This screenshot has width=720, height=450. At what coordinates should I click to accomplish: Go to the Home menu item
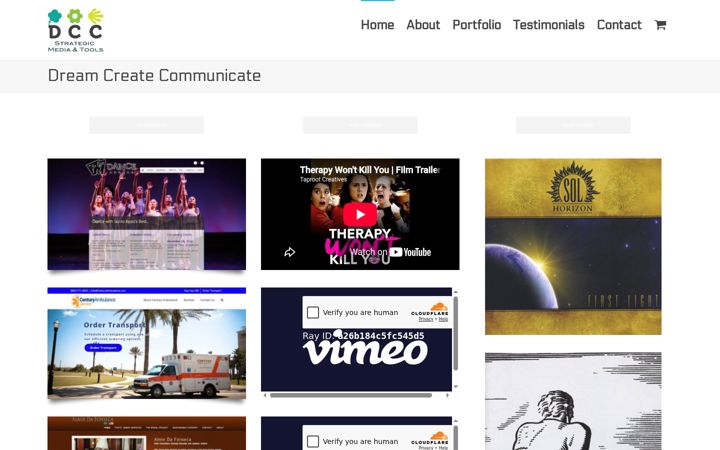point(377,25)
